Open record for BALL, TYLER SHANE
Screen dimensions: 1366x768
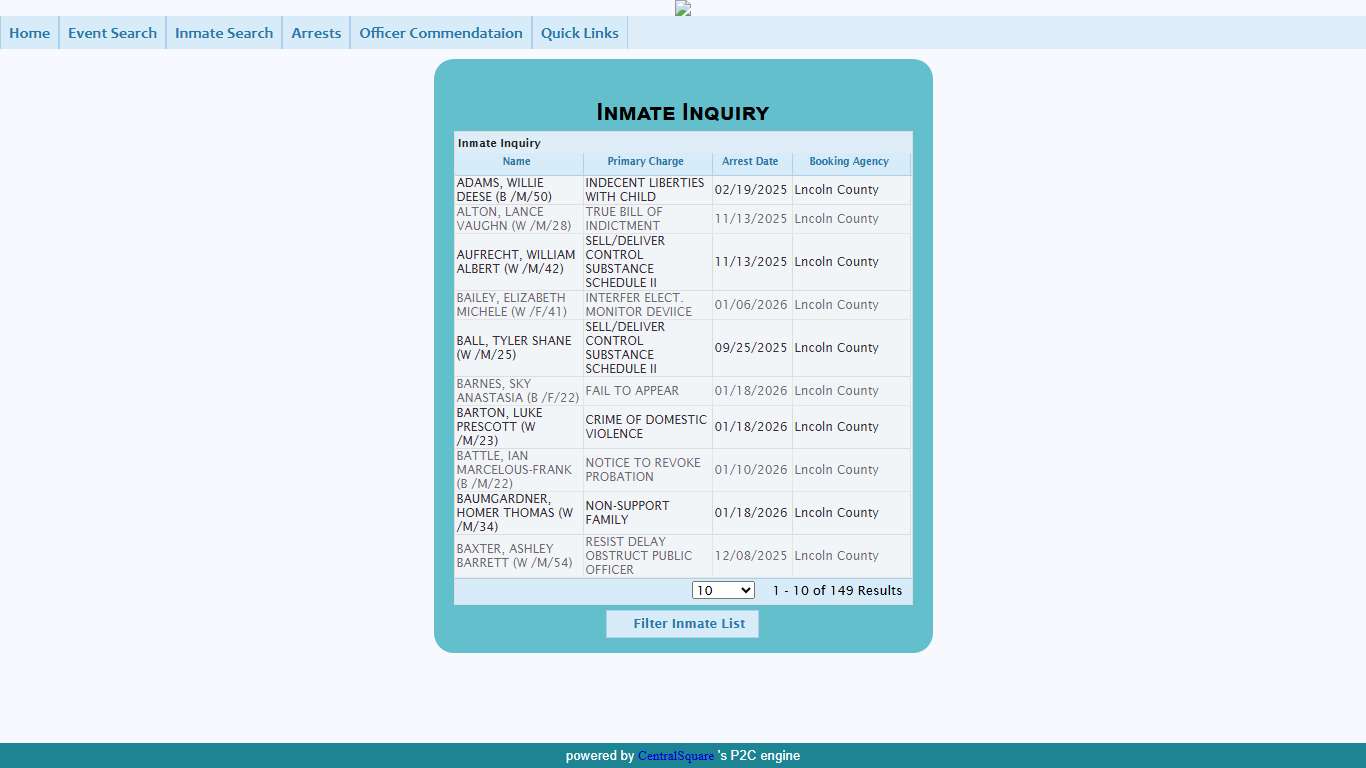[x=516, y=348]
